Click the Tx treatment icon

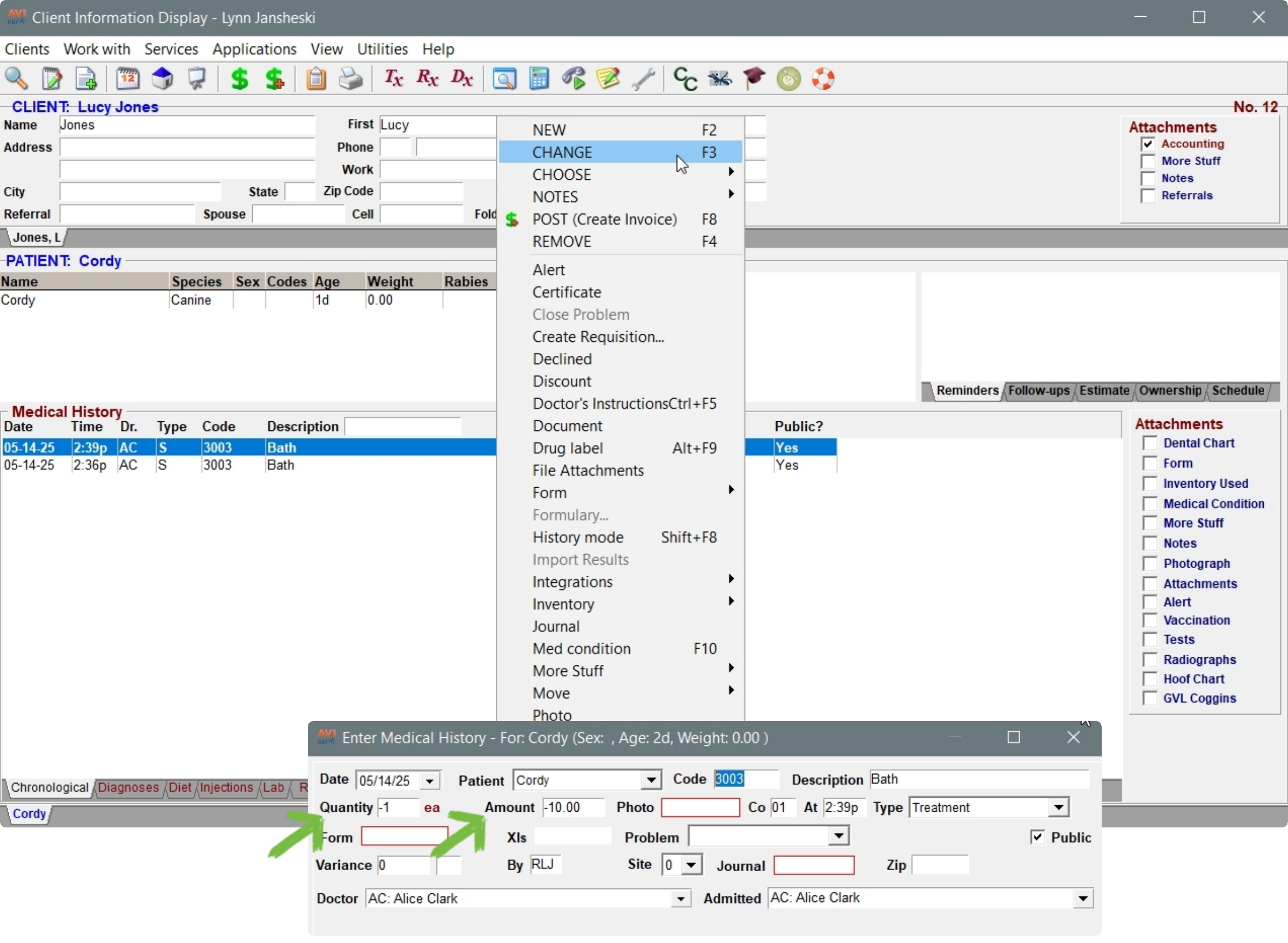(x=393, y=78)
